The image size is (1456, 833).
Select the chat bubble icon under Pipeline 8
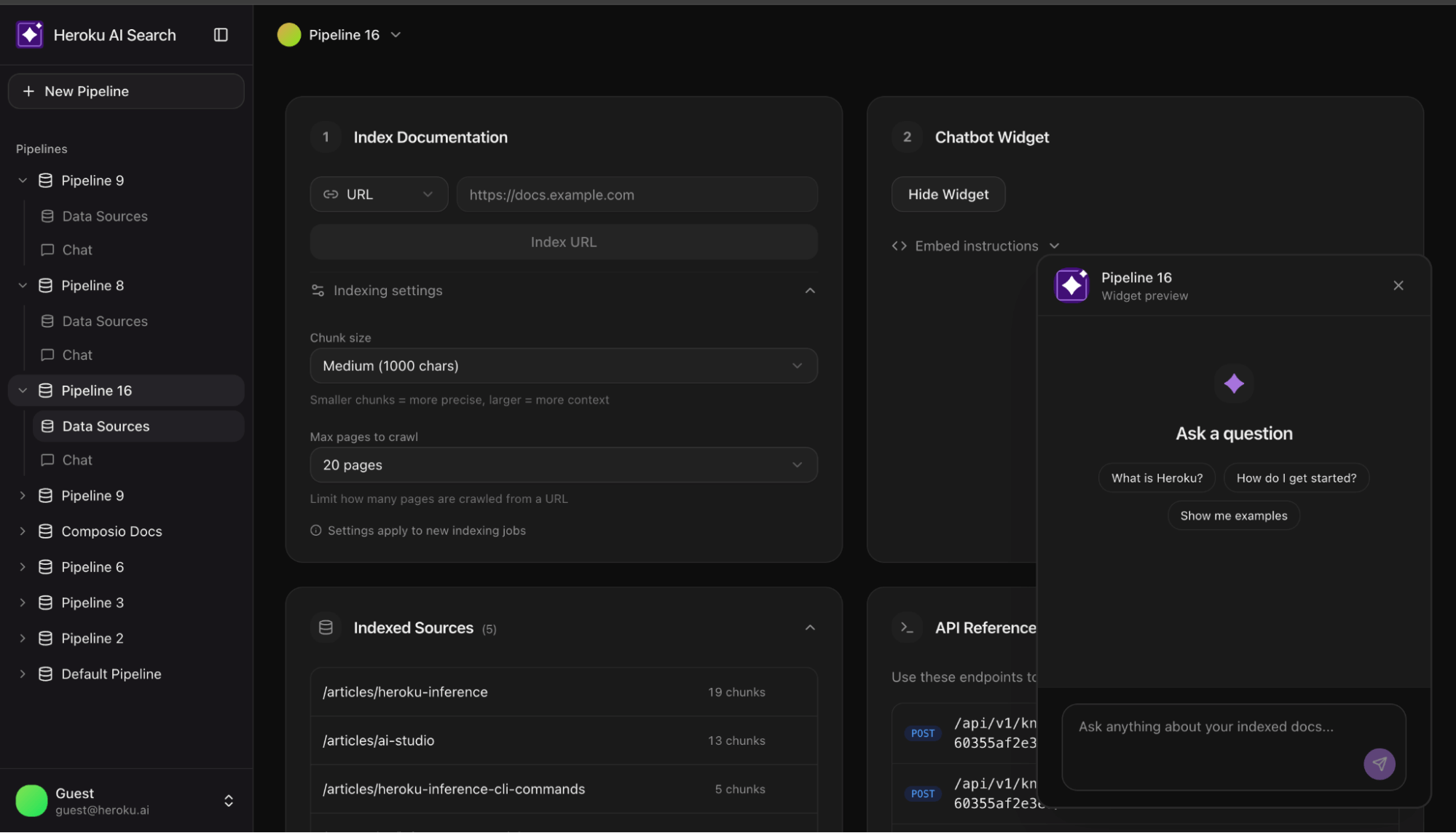47,355
